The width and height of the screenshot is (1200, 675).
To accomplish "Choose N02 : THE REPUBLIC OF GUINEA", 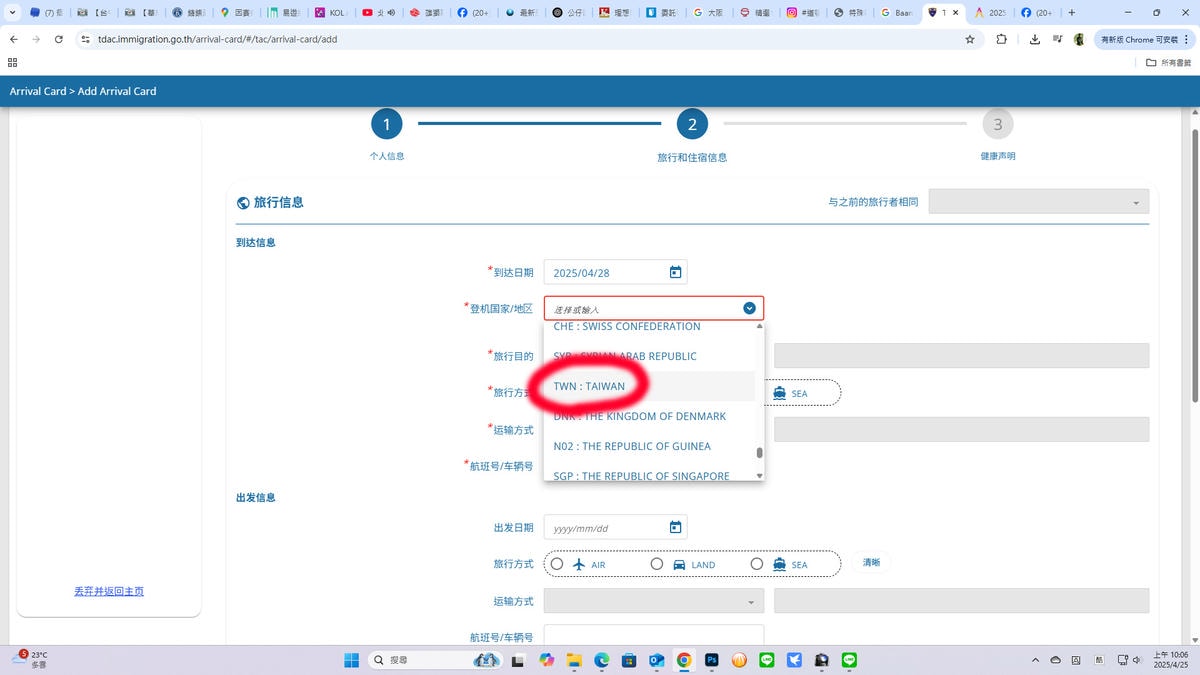I will point(649,446).
